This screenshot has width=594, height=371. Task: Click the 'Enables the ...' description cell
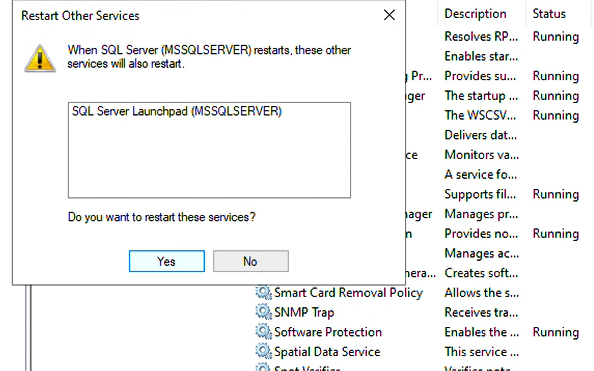click(482, 332)
